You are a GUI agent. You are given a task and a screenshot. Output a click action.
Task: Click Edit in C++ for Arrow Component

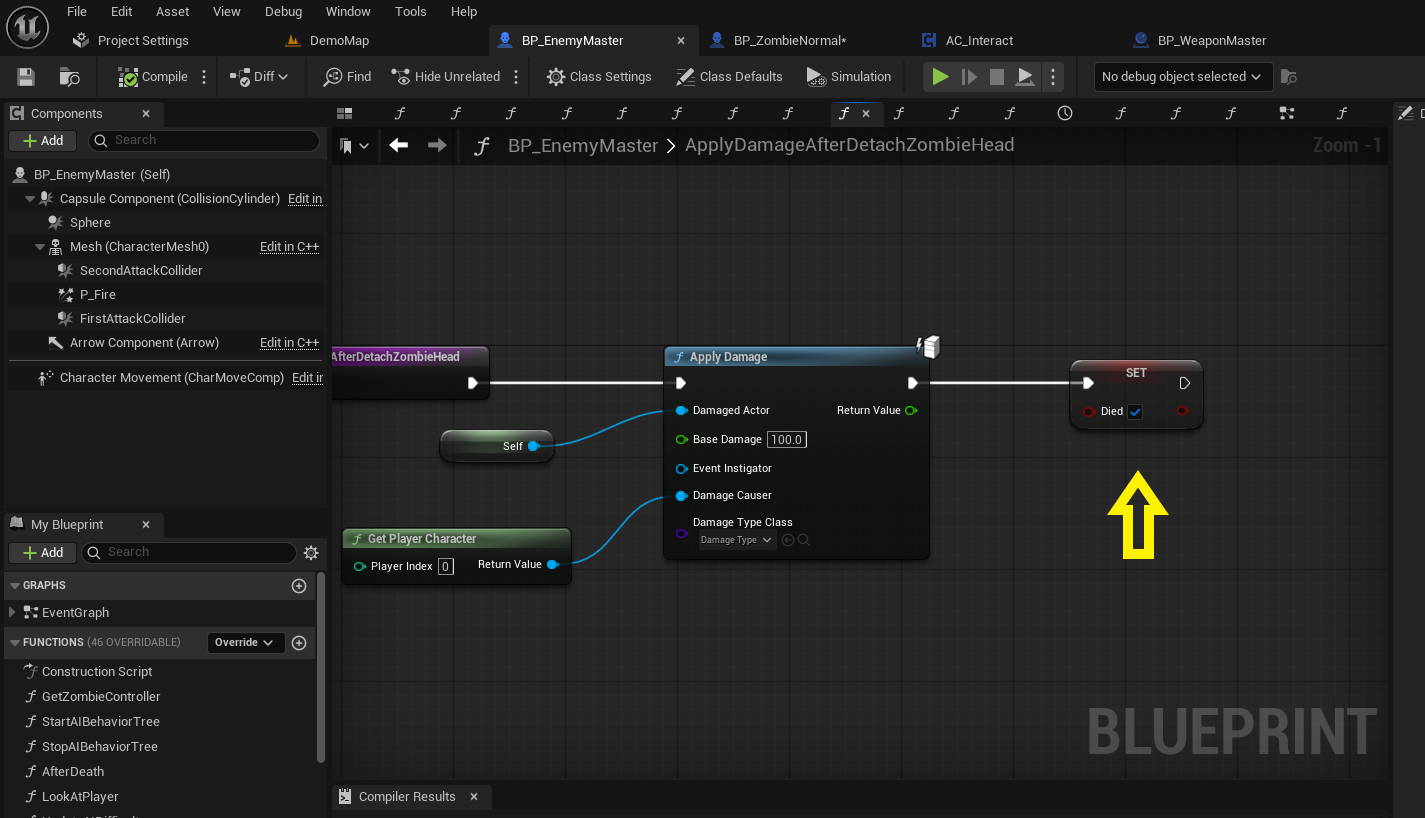pyautogui.click(x=289, y=343)
